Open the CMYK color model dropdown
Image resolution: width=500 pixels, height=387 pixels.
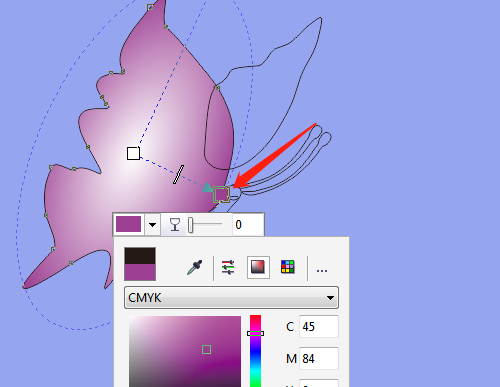pos(231,297)
